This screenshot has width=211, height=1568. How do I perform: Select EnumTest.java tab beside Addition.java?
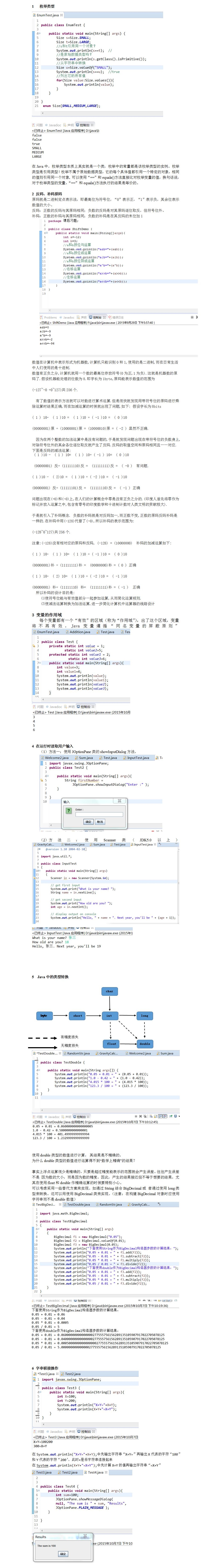pyautogui.click(x=48, y=632)
